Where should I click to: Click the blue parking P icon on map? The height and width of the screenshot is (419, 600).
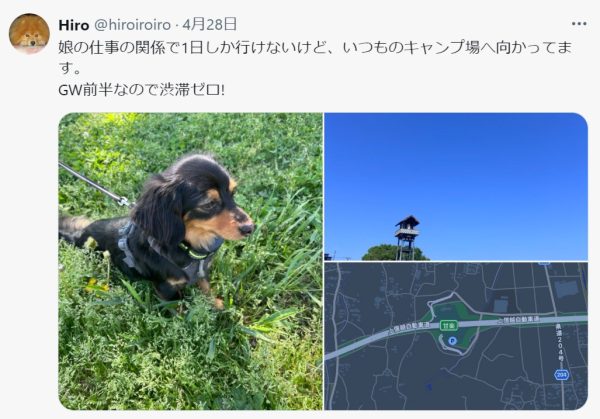(x=452, y=341)
